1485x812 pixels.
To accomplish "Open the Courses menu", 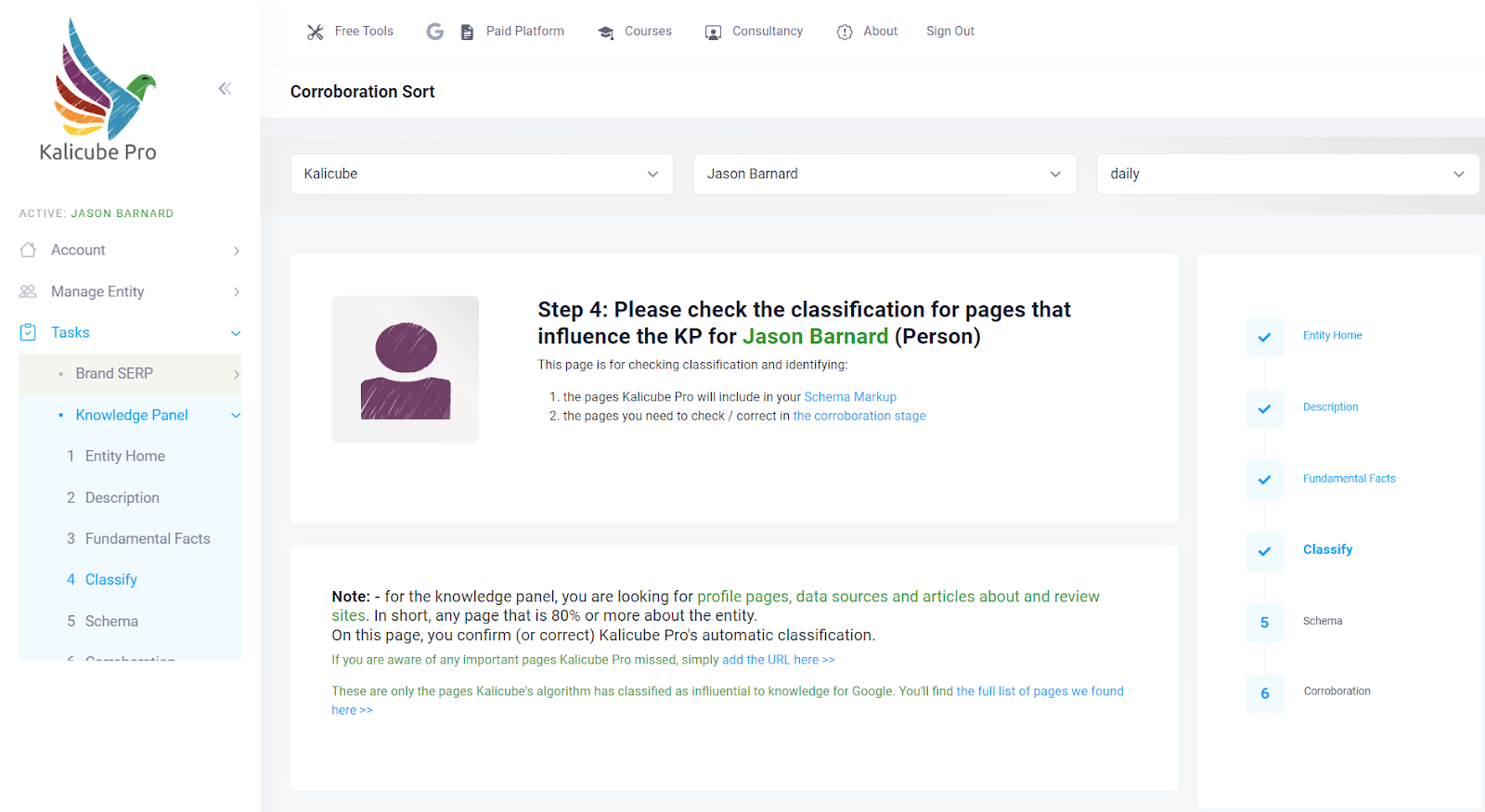I will [648, 32].
